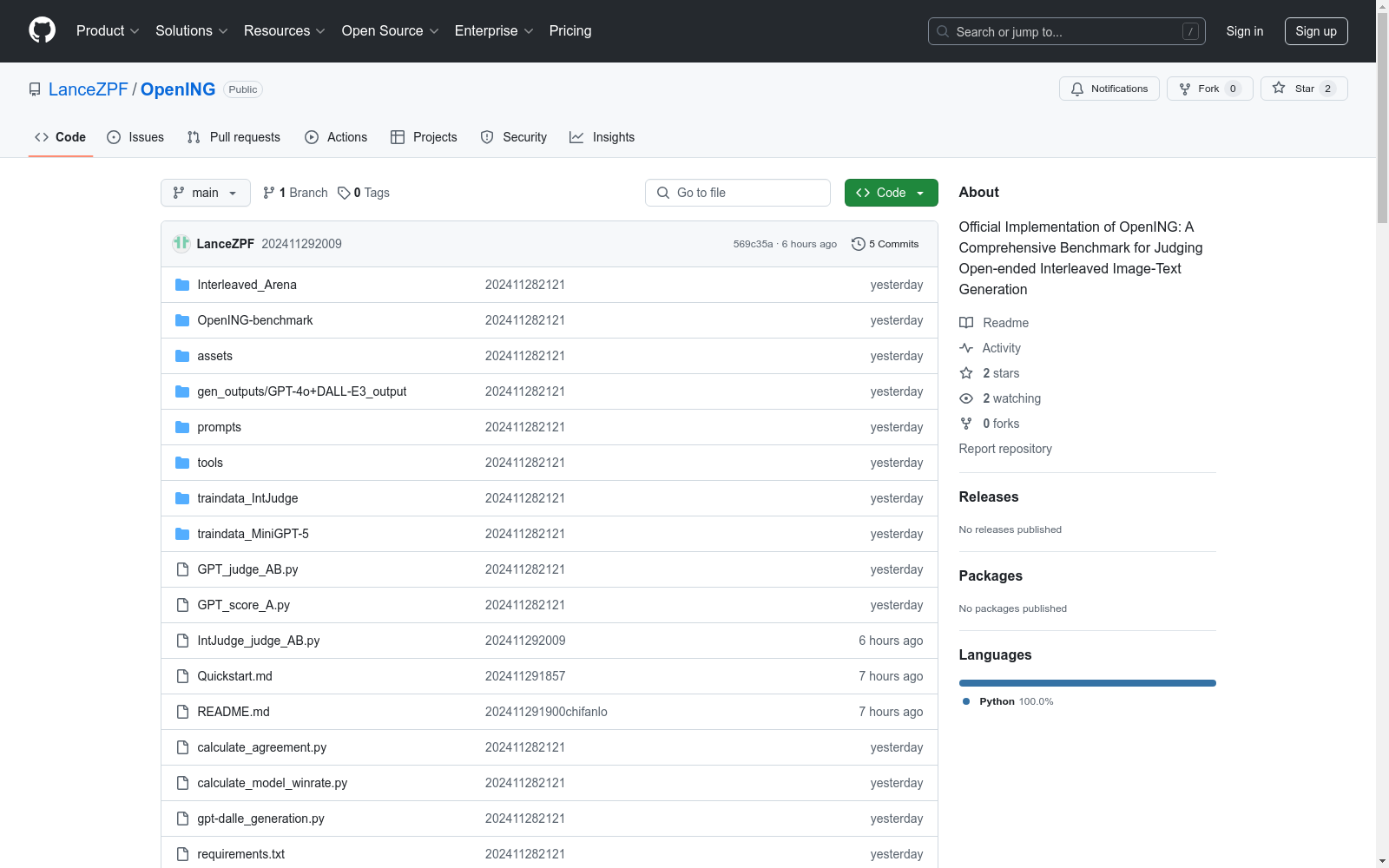Screen dimensions: 1389x868
Task: Click Sign in
Action: click(x=1245, y=31)
